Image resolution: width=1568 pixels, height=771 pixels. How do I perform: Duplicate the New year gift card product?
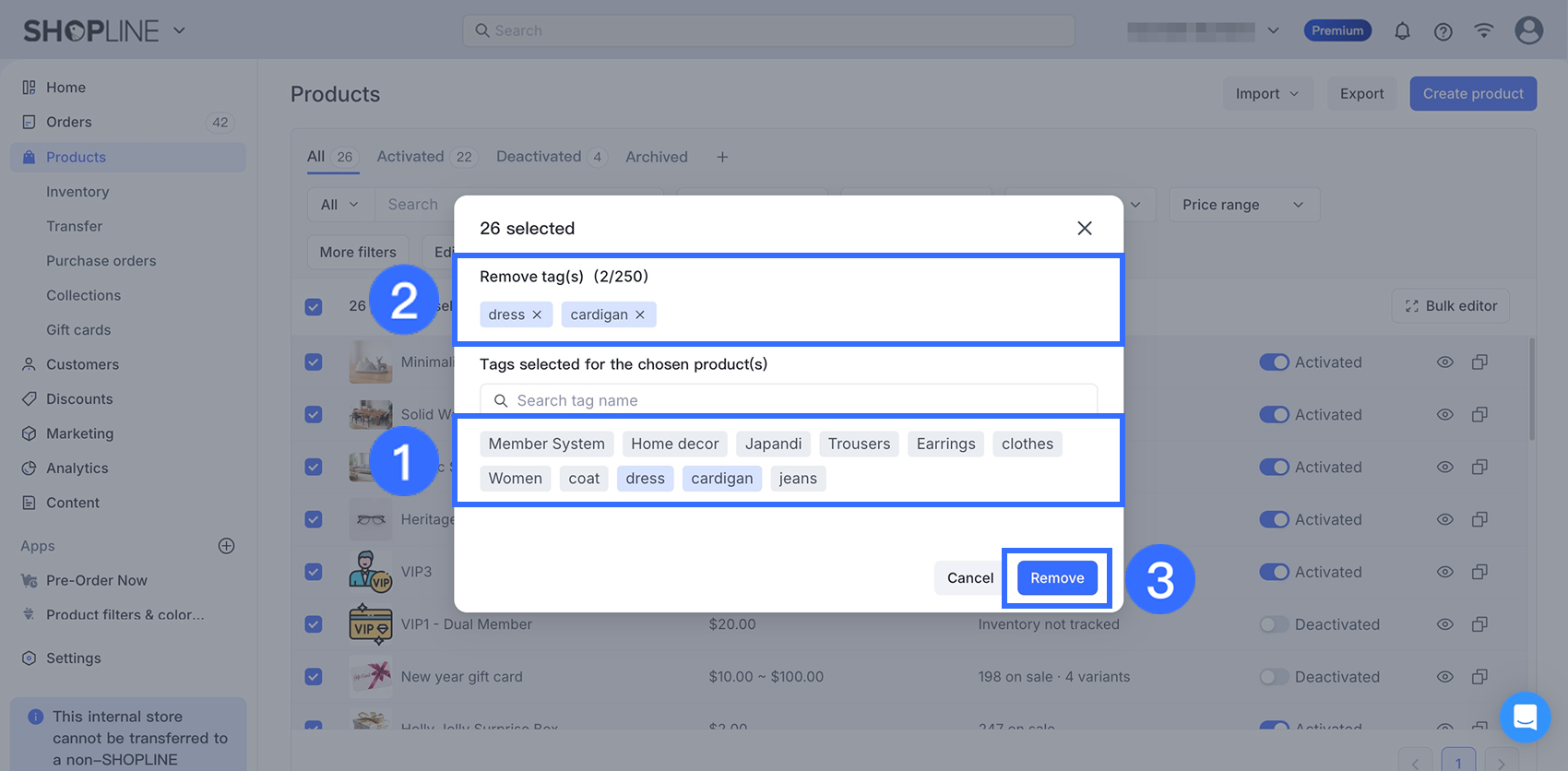[1479, 677]
